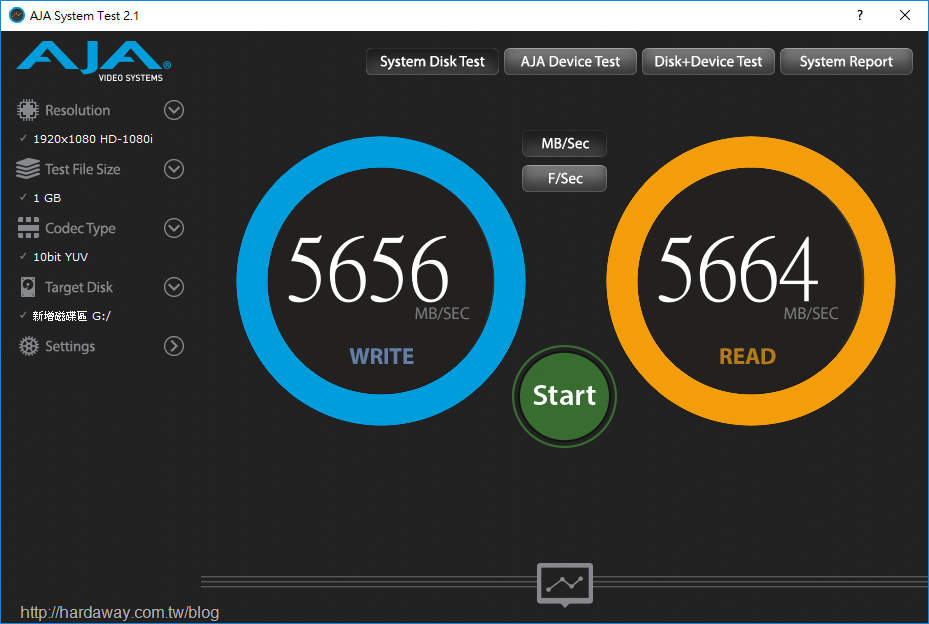
Task: Click the Target Disk label
Action: [79, 287]
